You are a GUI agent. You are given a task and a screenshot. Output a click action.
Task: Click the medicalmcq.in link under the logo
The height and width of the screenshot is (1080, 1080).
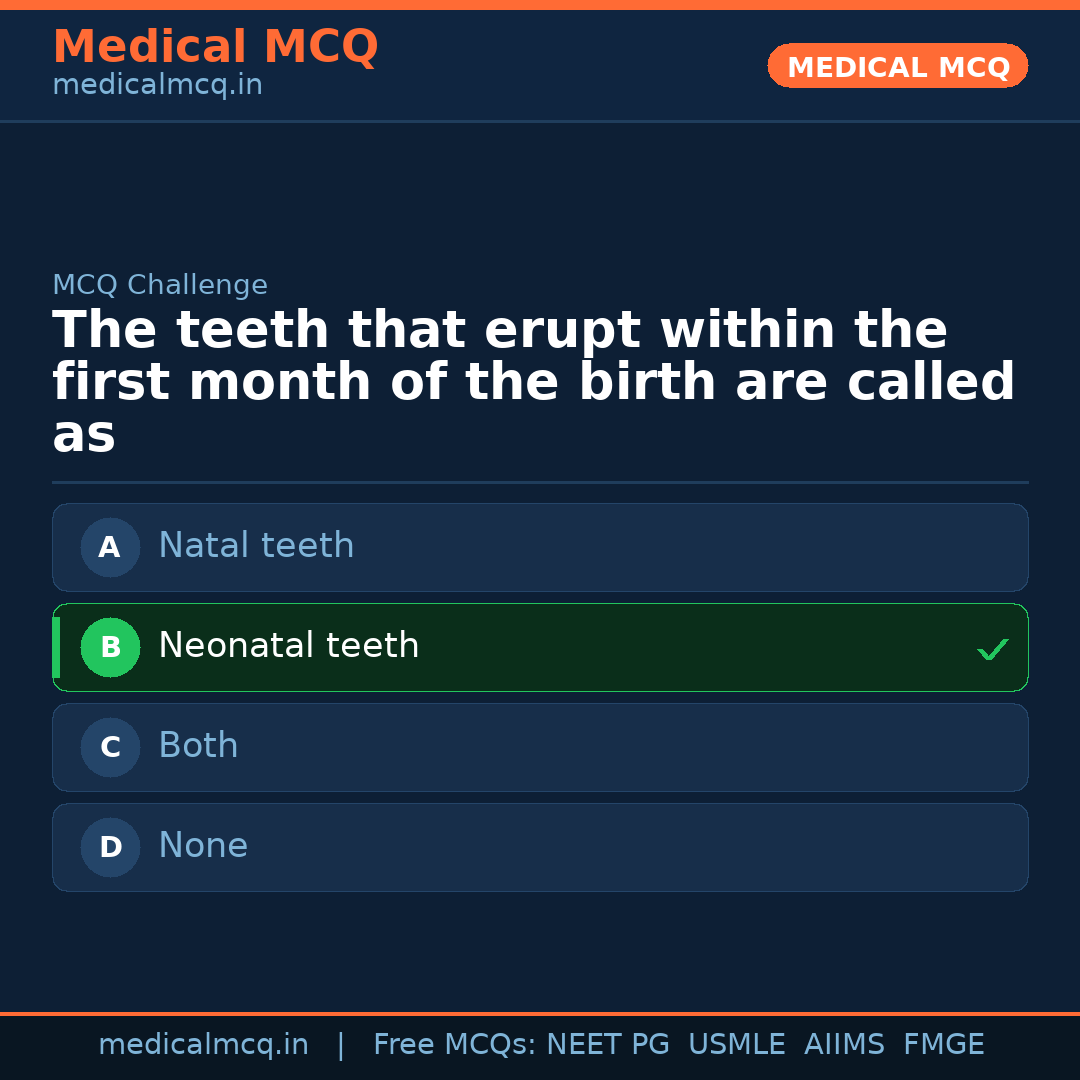(157, 84)
